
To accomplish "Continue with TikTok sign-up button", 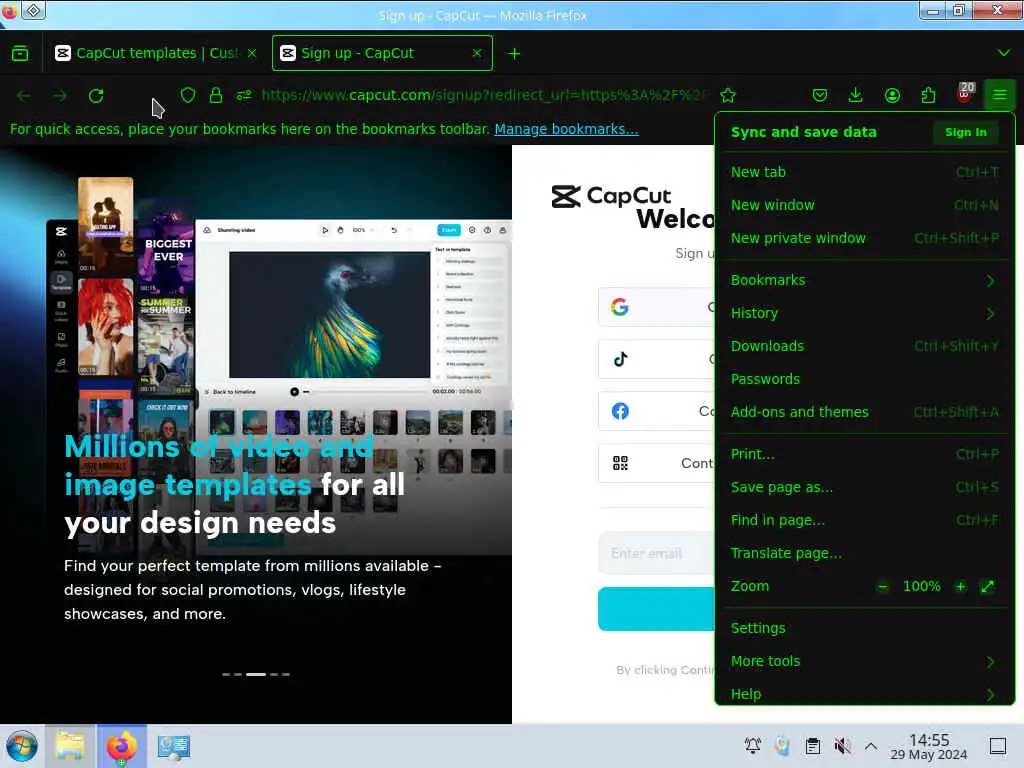I will coord(656,359).
